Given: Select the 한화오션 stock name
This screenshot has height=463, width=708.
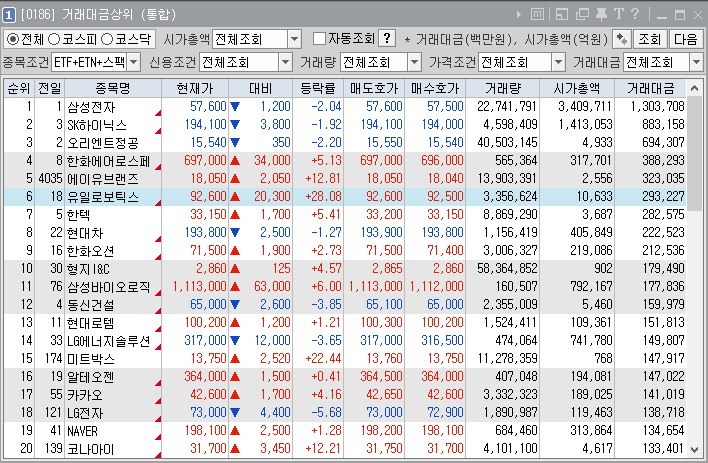Looking at the screenshot, I should [x=90, y=251].
